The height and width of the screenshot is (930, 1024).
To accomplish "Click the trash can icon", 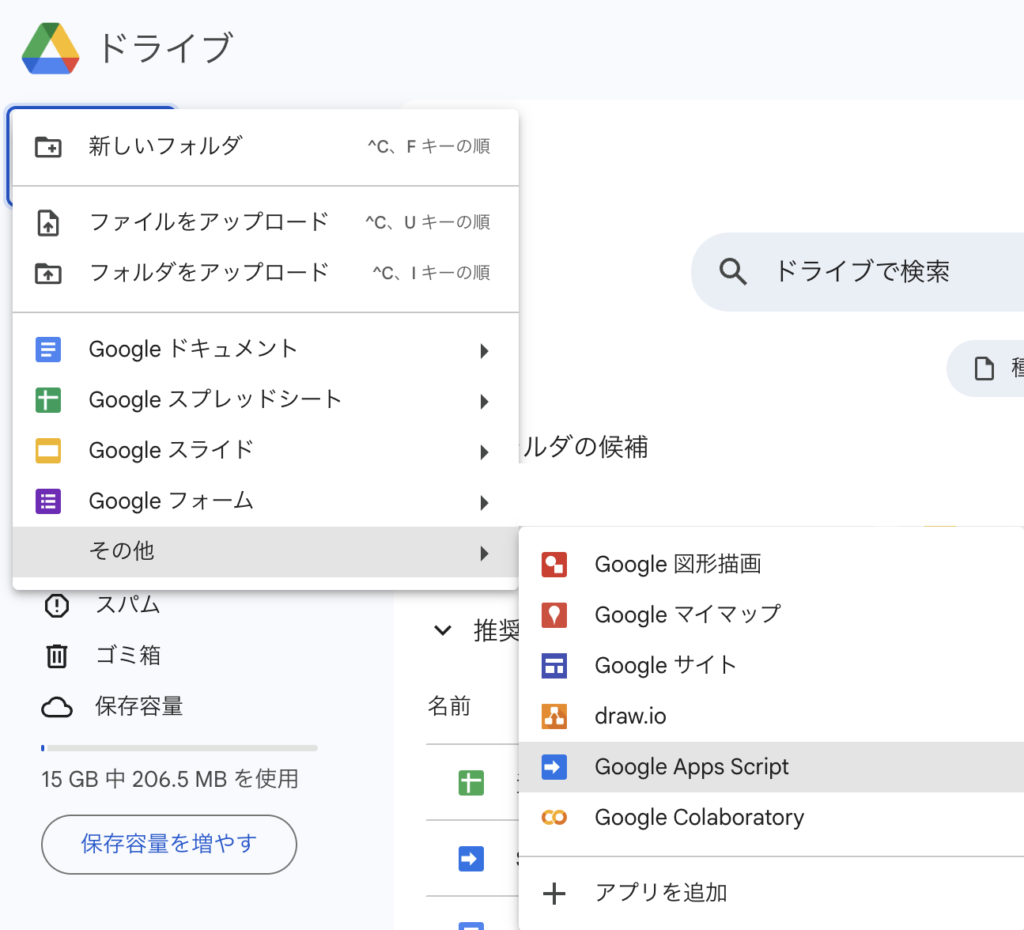I will pyautogui.click(x=57, y=656).
